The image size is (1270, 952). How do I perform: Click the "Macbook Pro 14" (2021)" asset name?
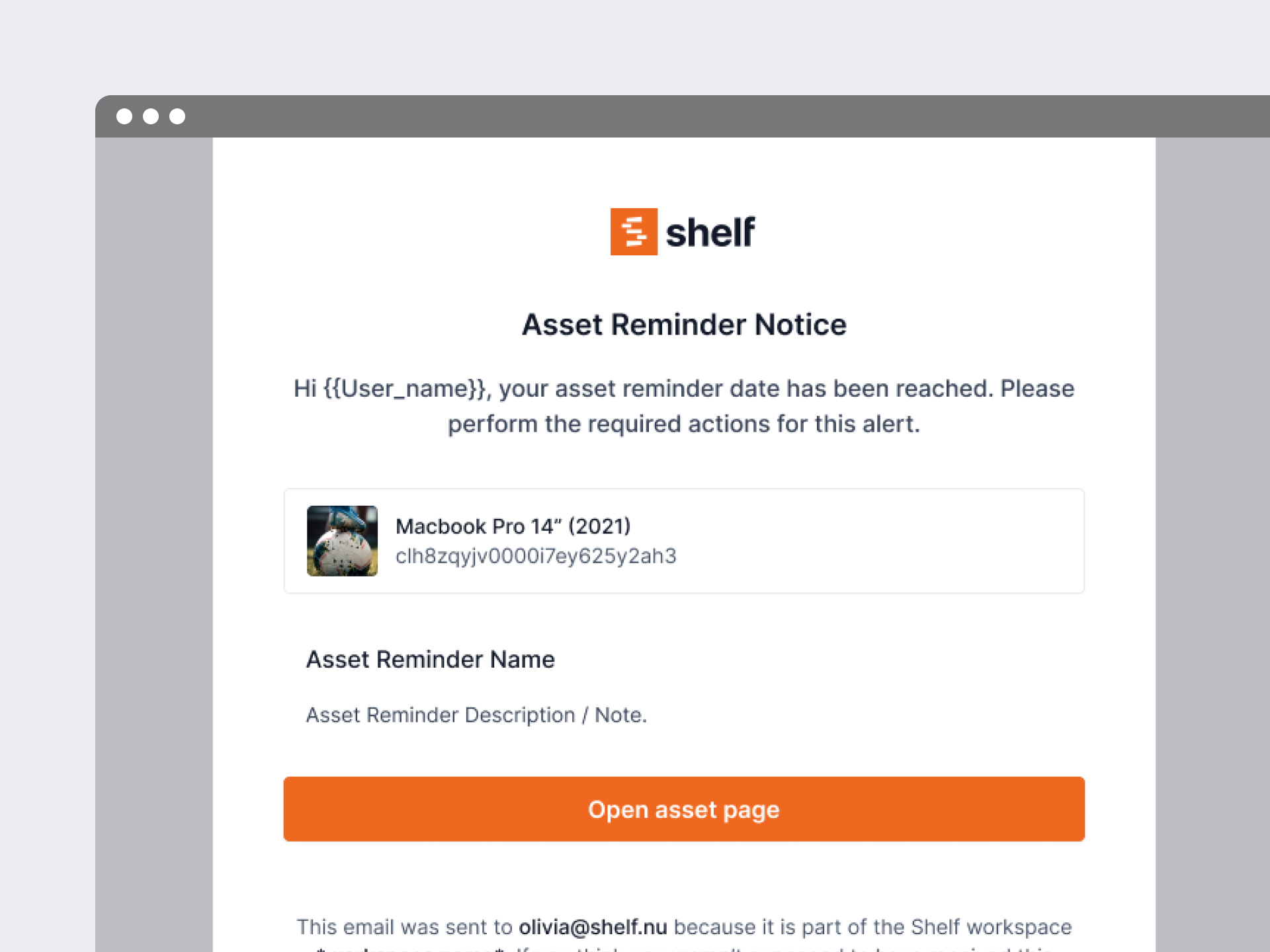513,526
